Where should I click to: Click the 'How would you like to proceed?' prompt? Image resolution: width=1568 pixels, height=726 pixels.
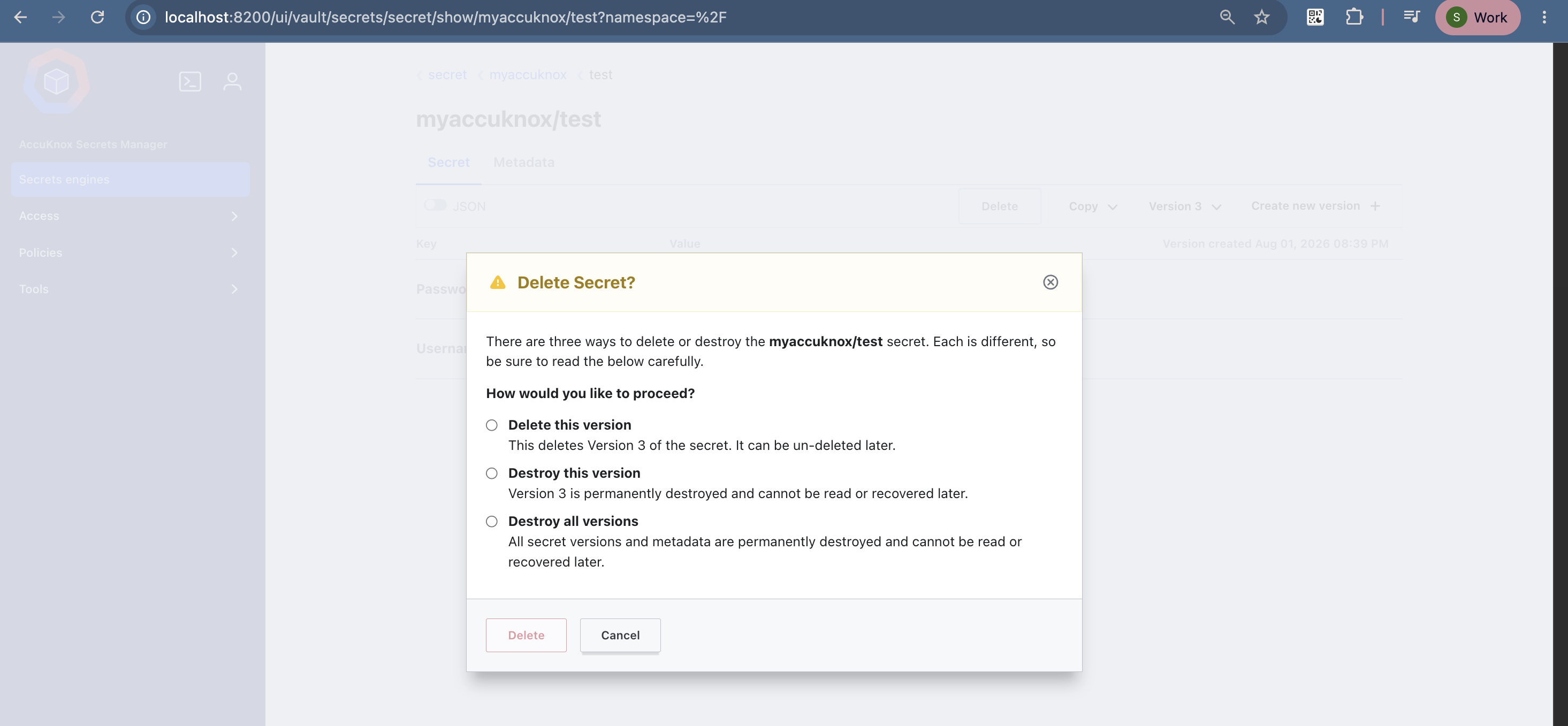[x=590, y=394]
